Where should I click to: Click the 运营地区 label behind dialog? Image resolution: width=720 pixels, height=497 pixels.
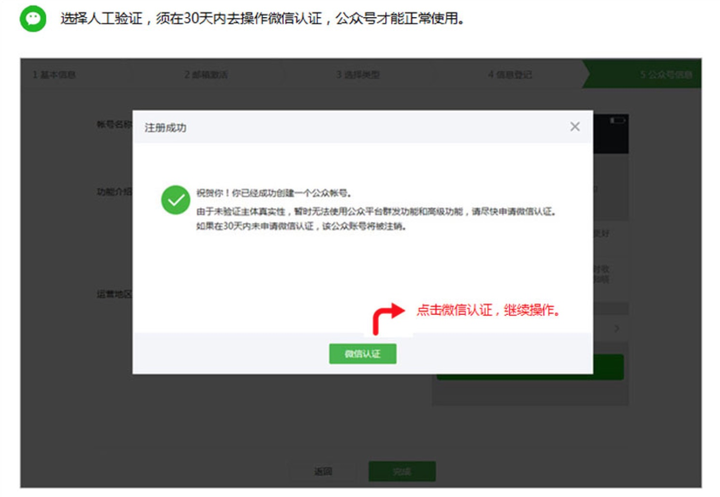click(x=114, y=294)
